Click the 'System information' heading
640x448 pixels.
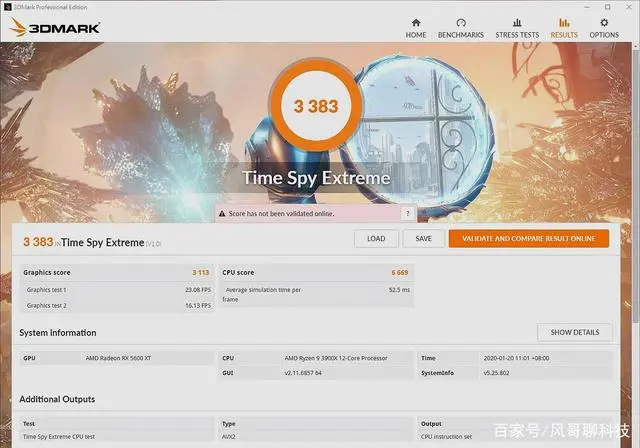[x=58, y=333]
